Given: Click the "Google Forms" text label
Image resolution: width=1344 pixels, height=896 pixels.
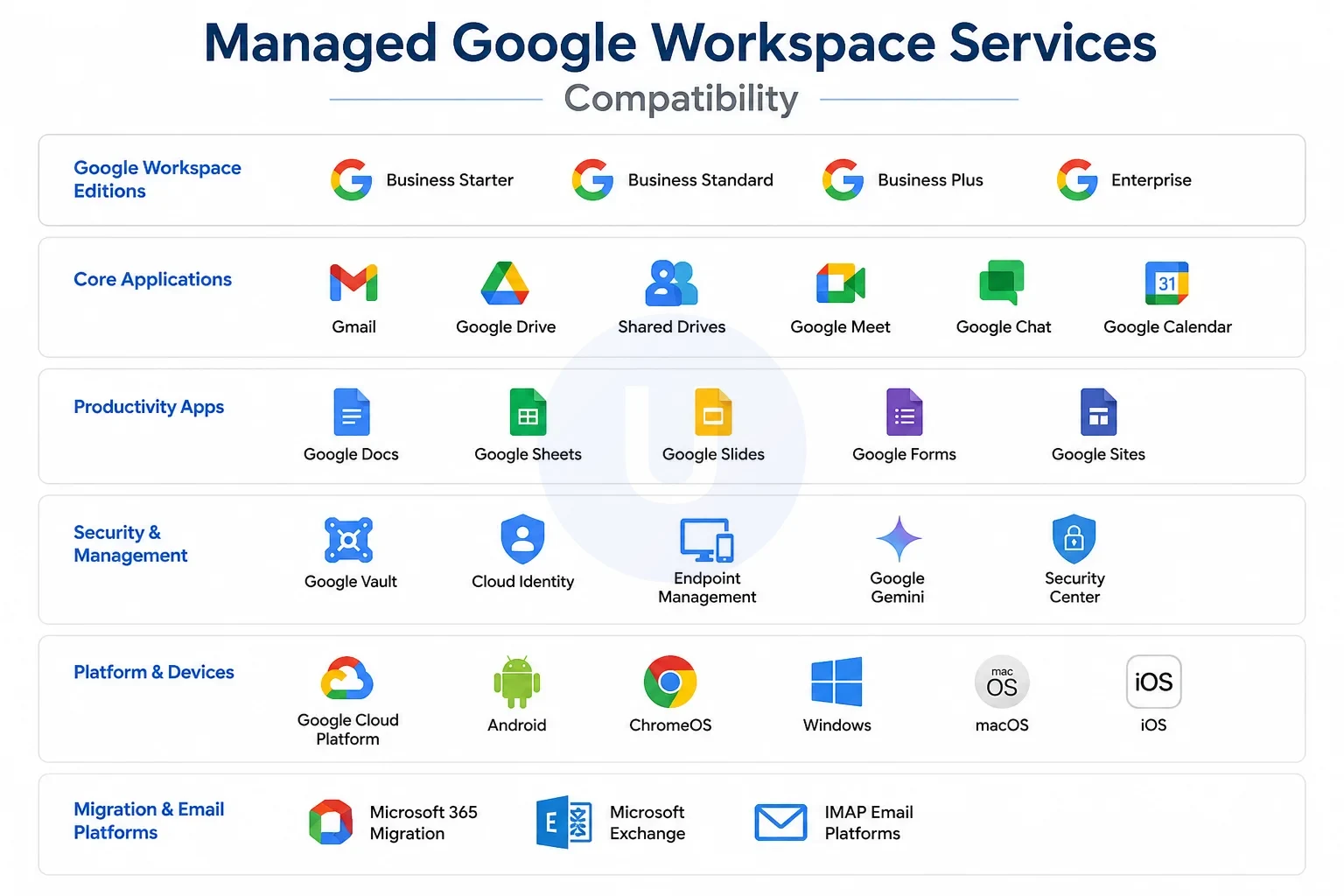Looking at the screenshot, I should click(x=904, y=455).
